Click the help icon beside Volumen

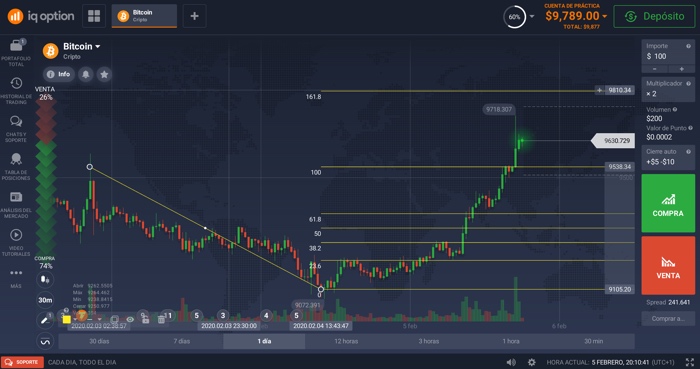point(675,109)
